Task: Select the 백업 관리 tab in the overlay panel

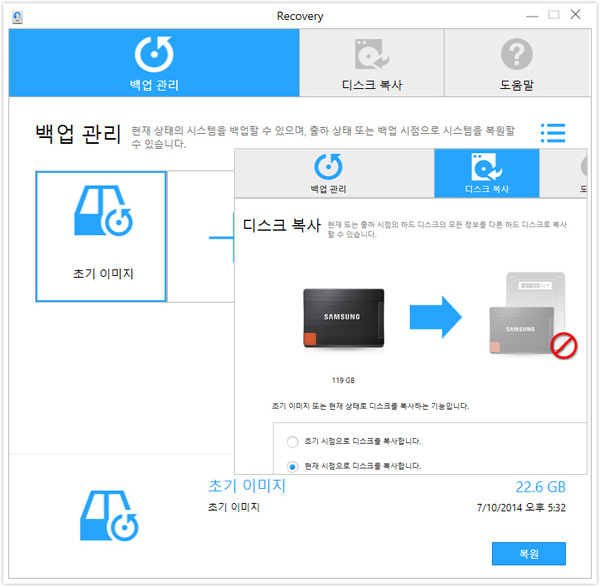Action: [x=334, y=173]
